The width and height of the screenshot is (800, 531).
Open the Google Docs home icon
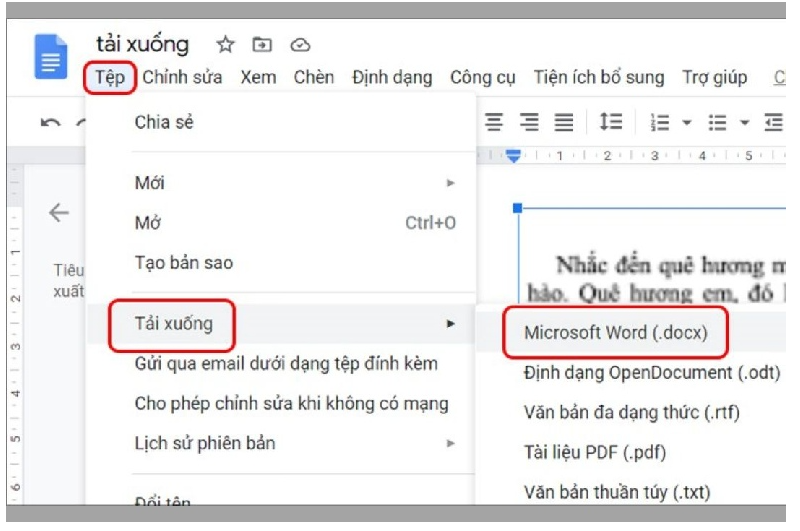(51, 56)
